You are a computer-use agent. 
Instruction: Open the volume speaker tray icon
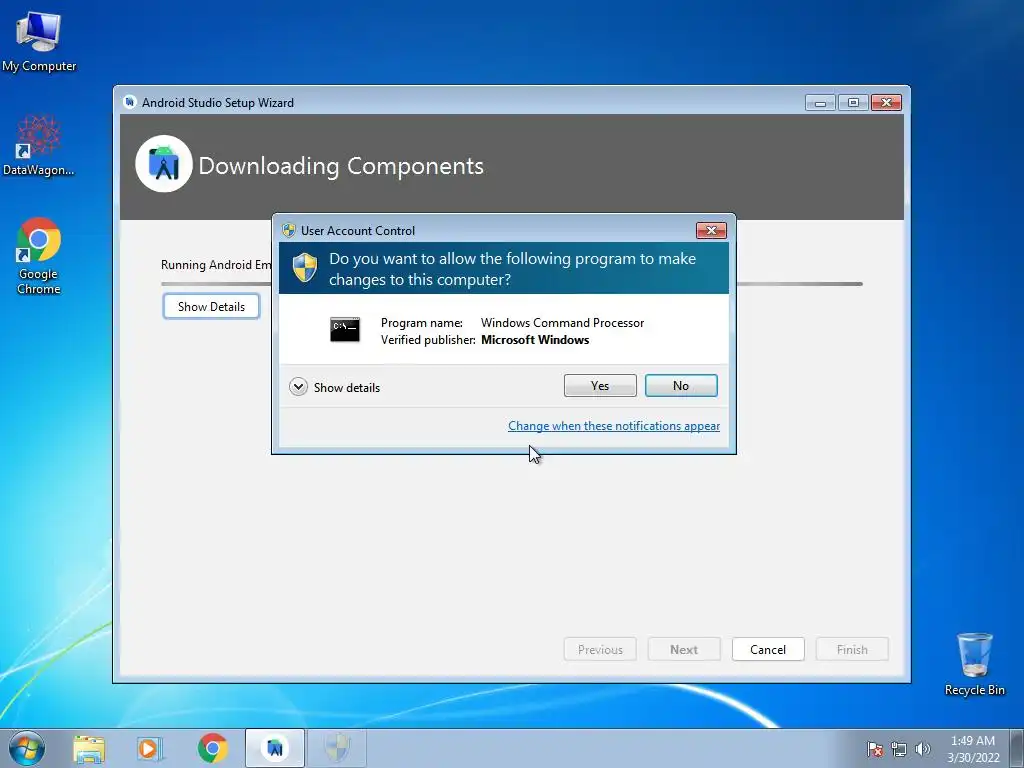coord(923,749)
